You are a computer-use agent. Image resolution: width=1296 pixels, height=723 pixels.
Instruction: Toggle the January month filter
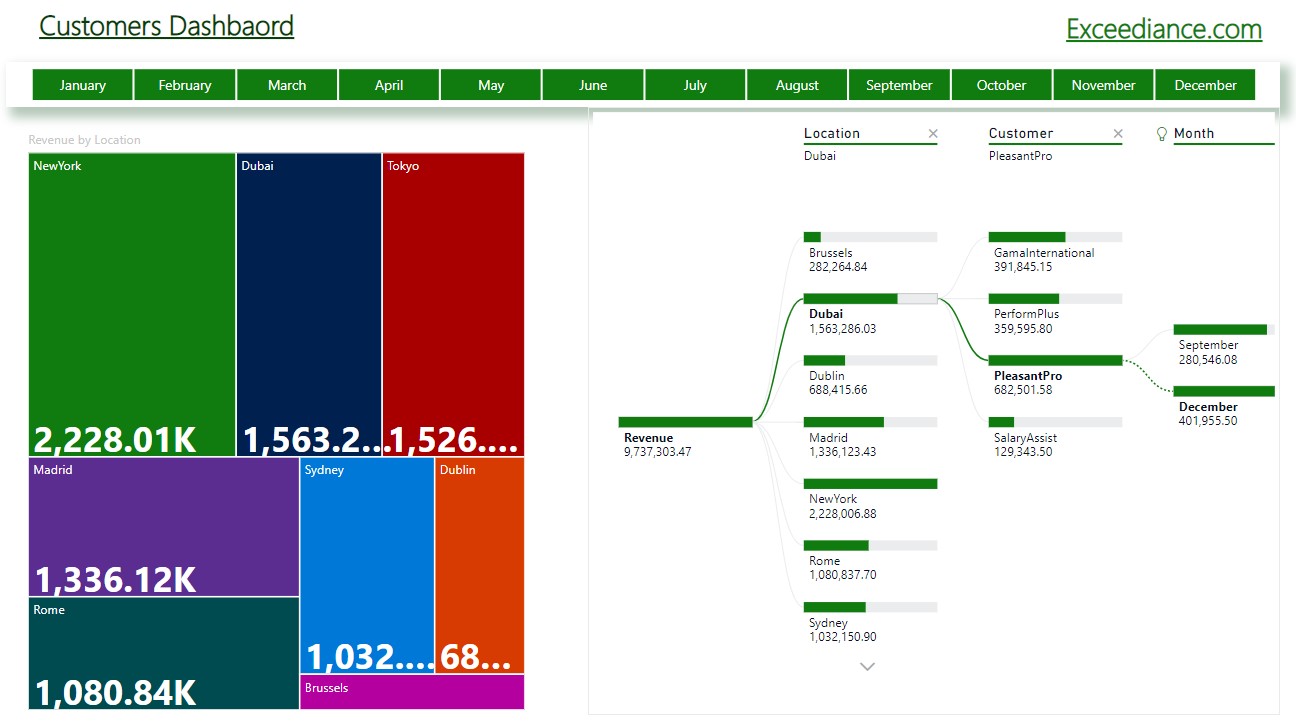tap(82, 84)
